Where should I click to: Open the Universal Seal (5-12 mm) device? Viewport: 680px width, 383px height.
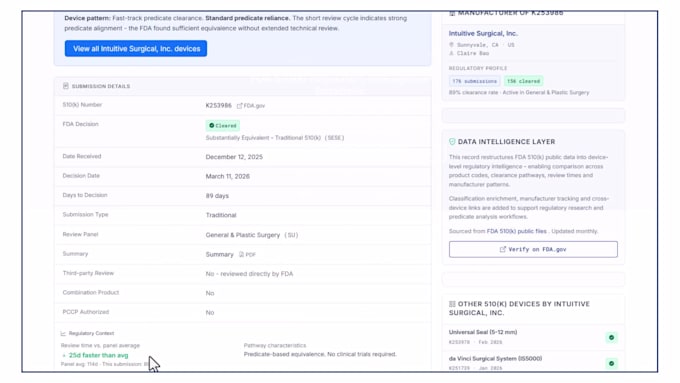483,332
